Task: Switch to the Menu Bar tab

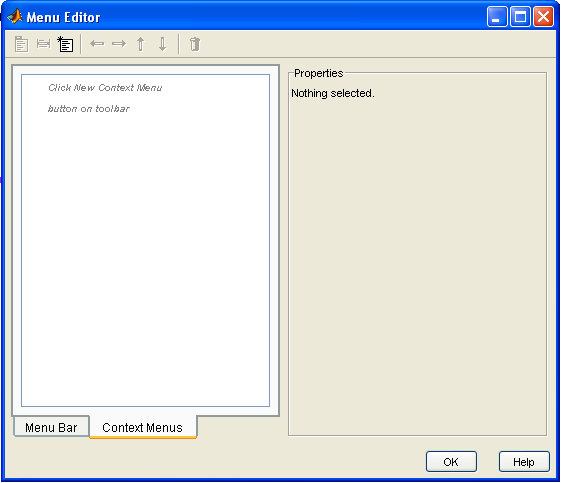Action: [x=51, y=427]
